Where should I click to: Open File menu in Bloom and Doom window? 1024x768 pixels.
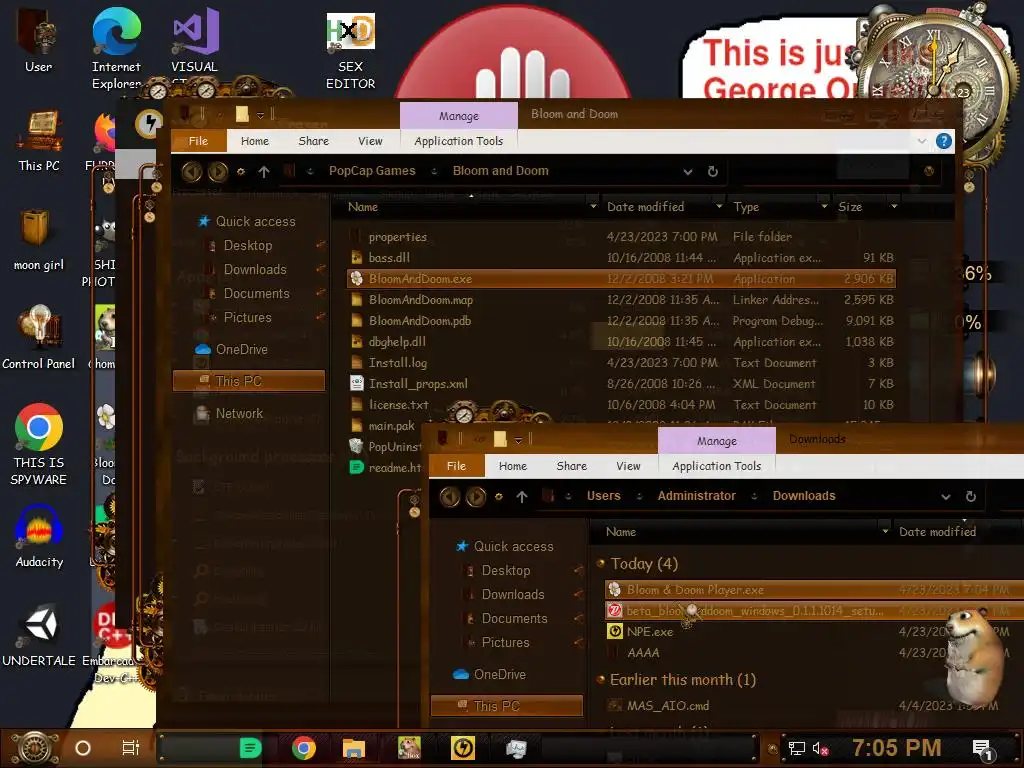pos(199,141)
